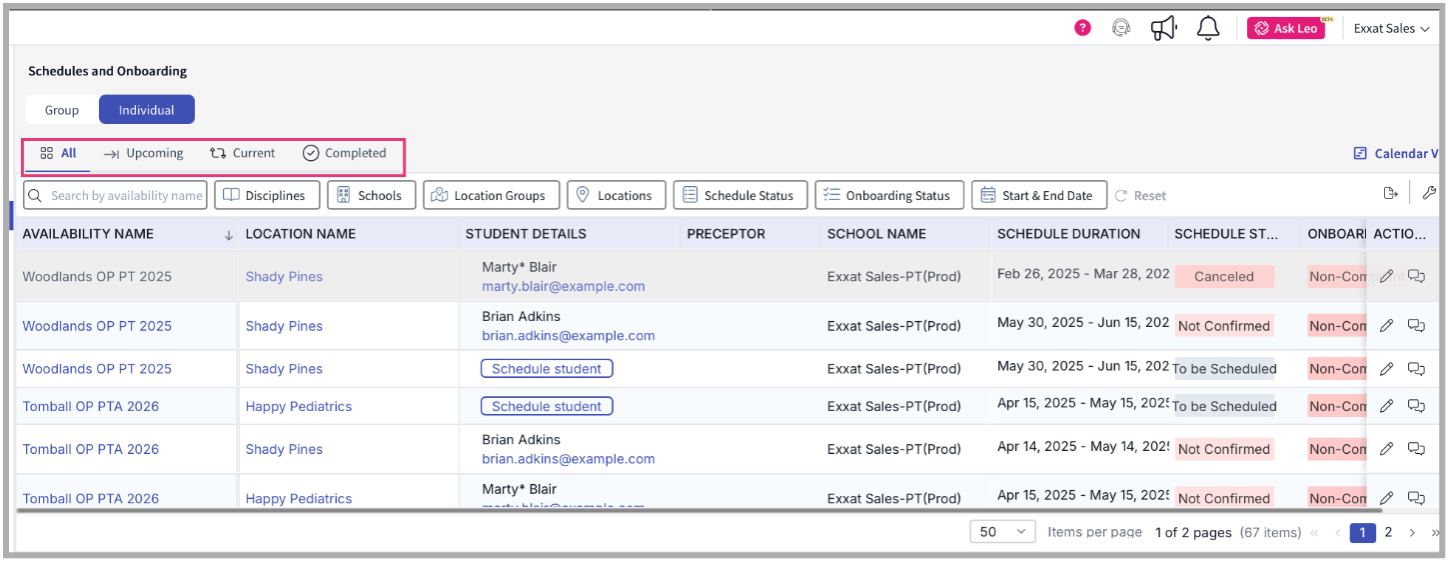
Task: Switch to the Upcoming tab
Action: pyautogui.click(x=144, y=153)
